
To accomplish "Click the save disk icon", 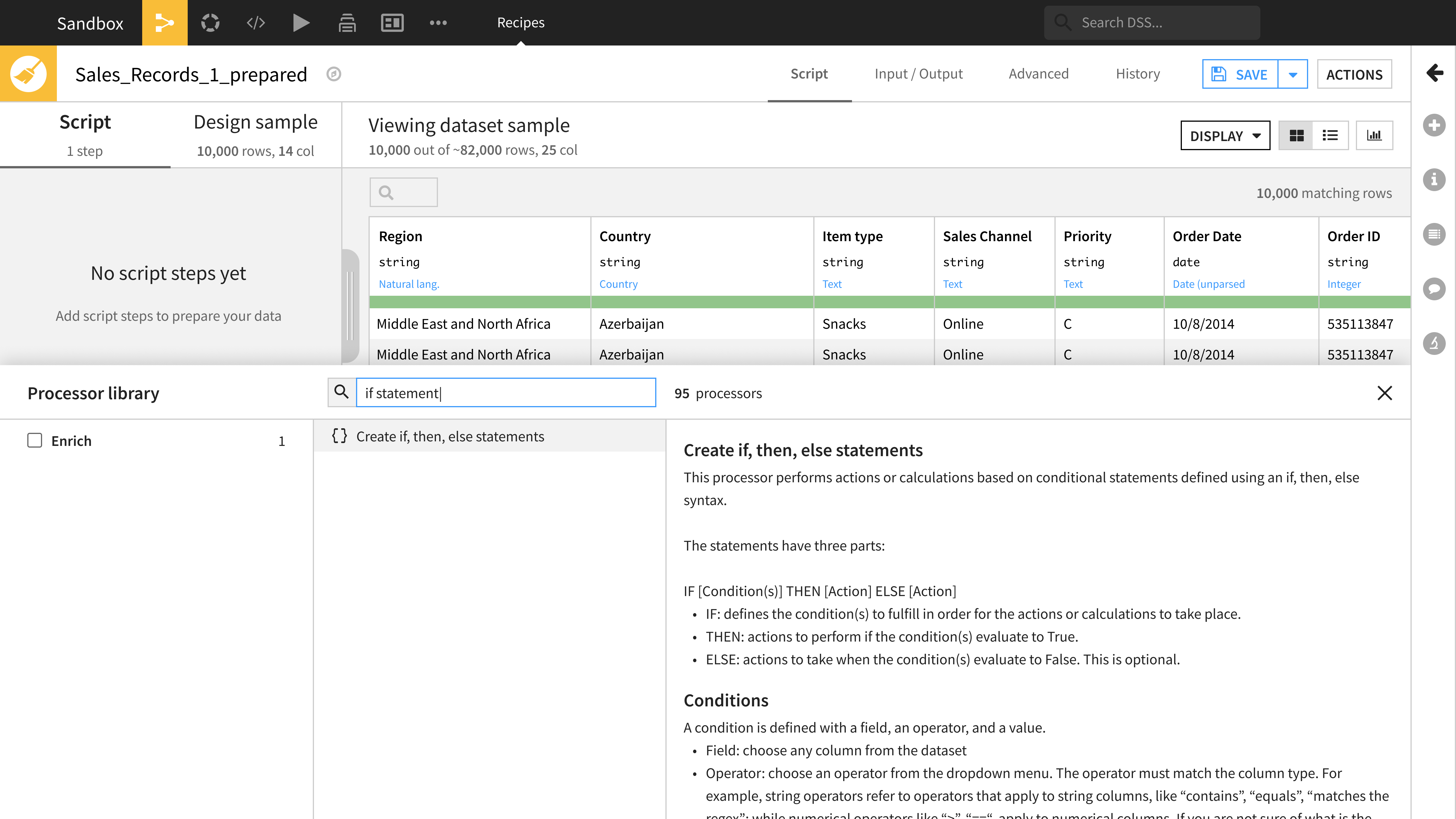I will point(1219,74).
